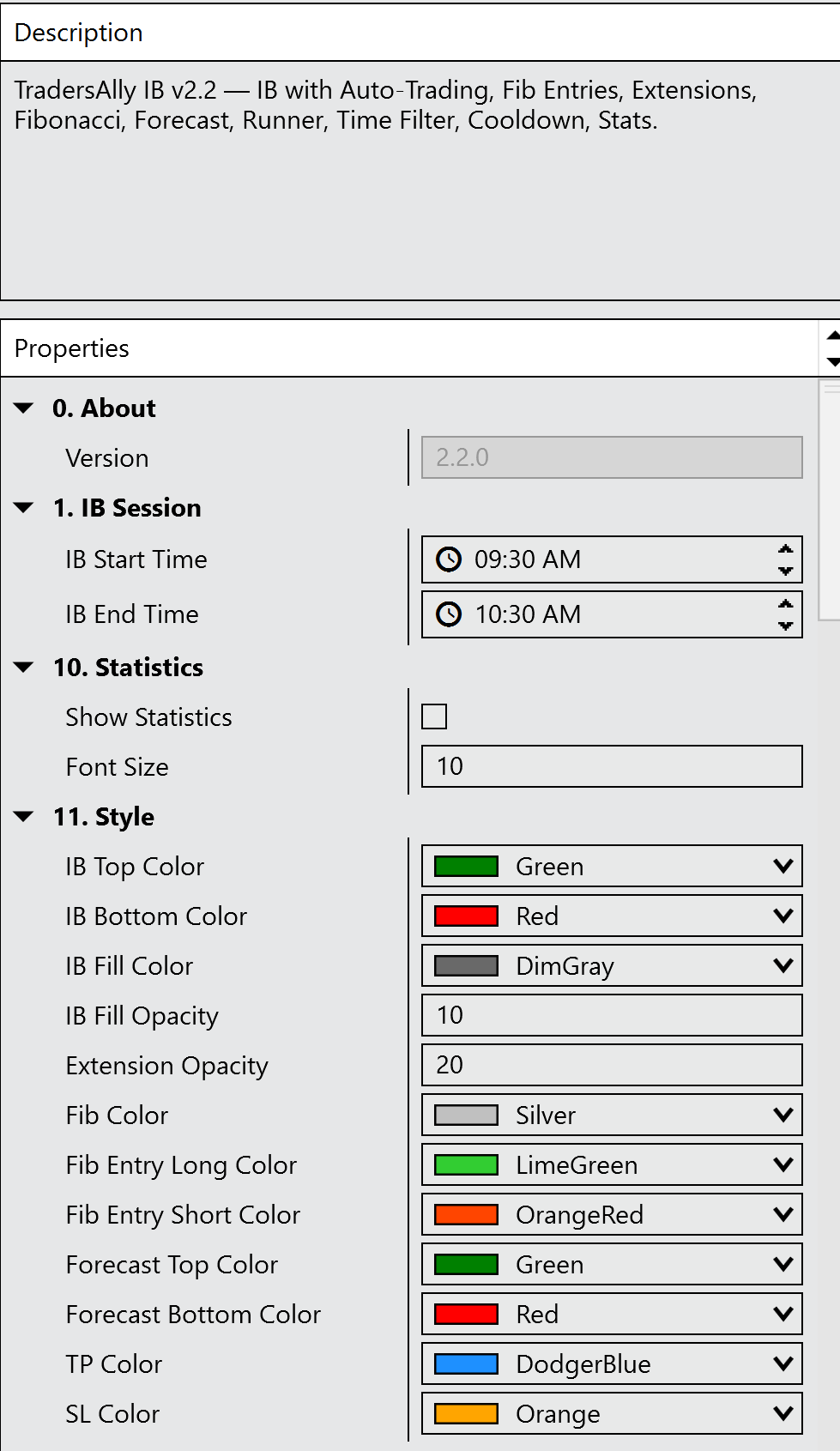Image resolution: width=840 pixels, height=1451 pixels.
Task: Click the Extension Opacity value field
Action: pos(611,1066)
